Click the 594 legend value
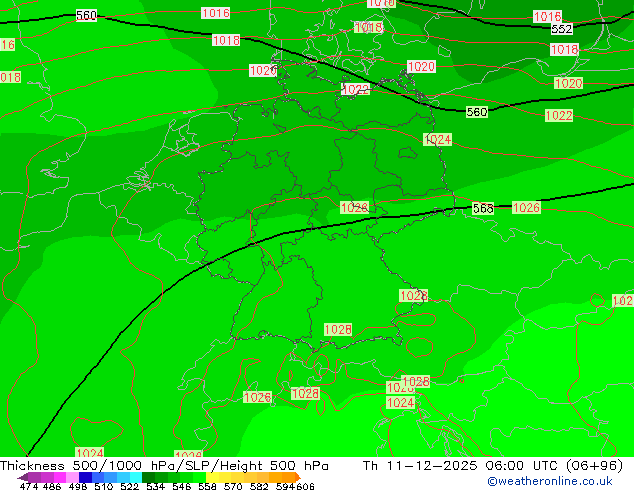Viewport: 634px width, 490px height. [285, 486]
